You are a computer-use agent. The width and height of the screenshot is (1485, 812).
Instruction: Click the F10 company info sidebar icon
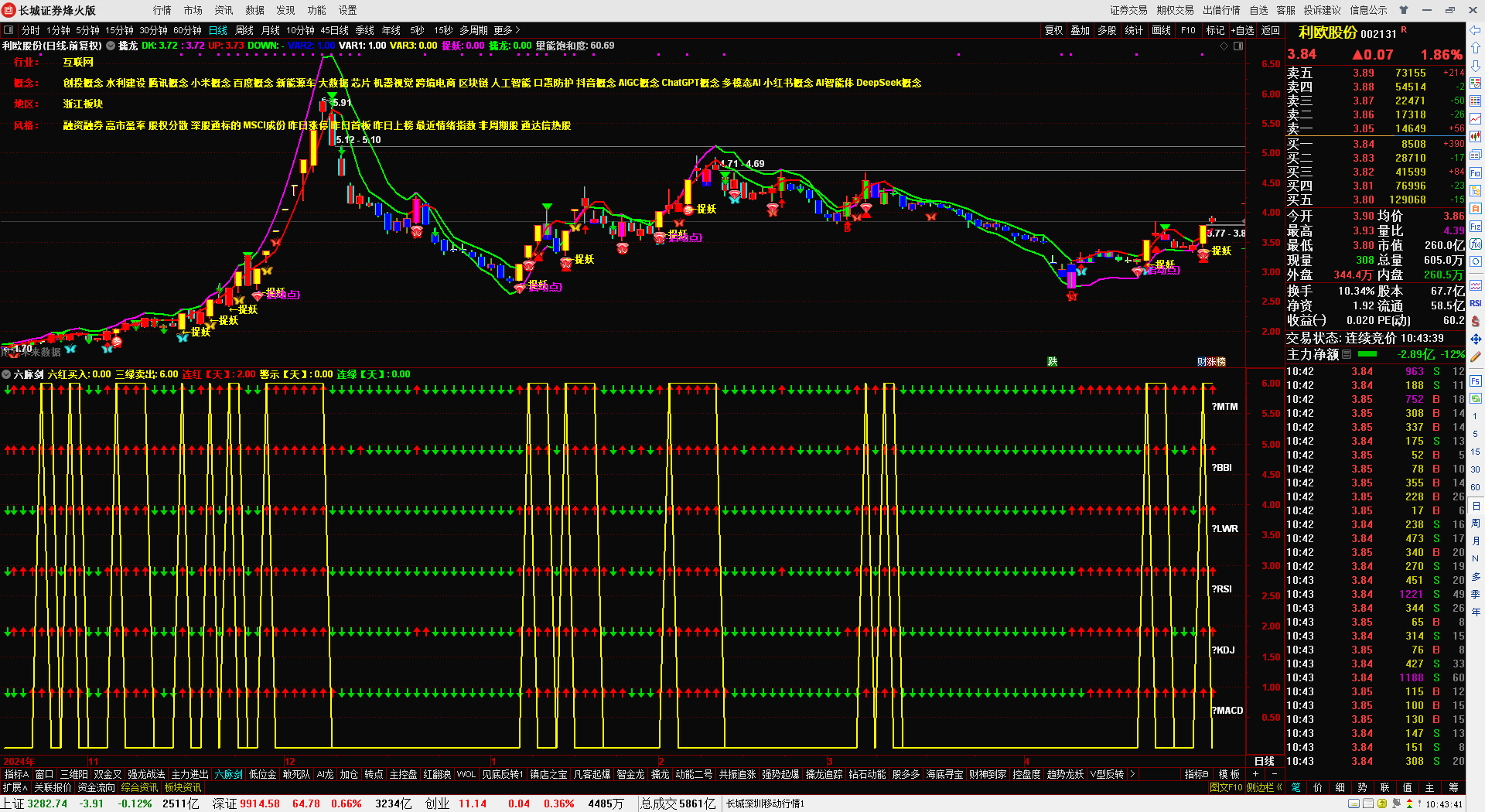click(x=1476, y=173)
